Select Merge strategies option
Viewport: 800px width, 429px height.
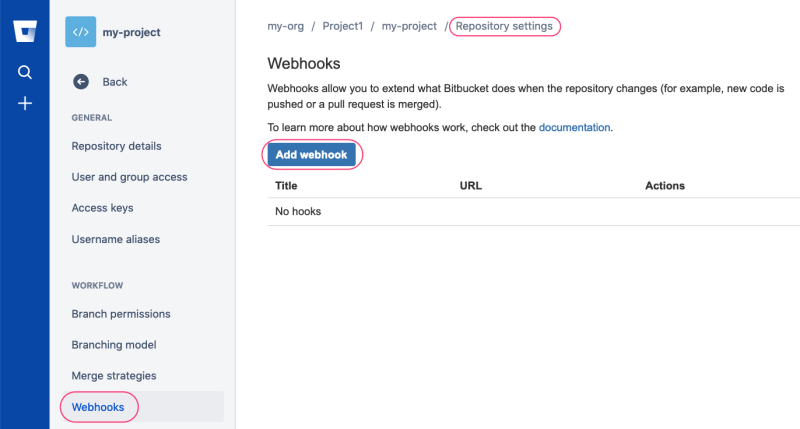pos(114,376)
